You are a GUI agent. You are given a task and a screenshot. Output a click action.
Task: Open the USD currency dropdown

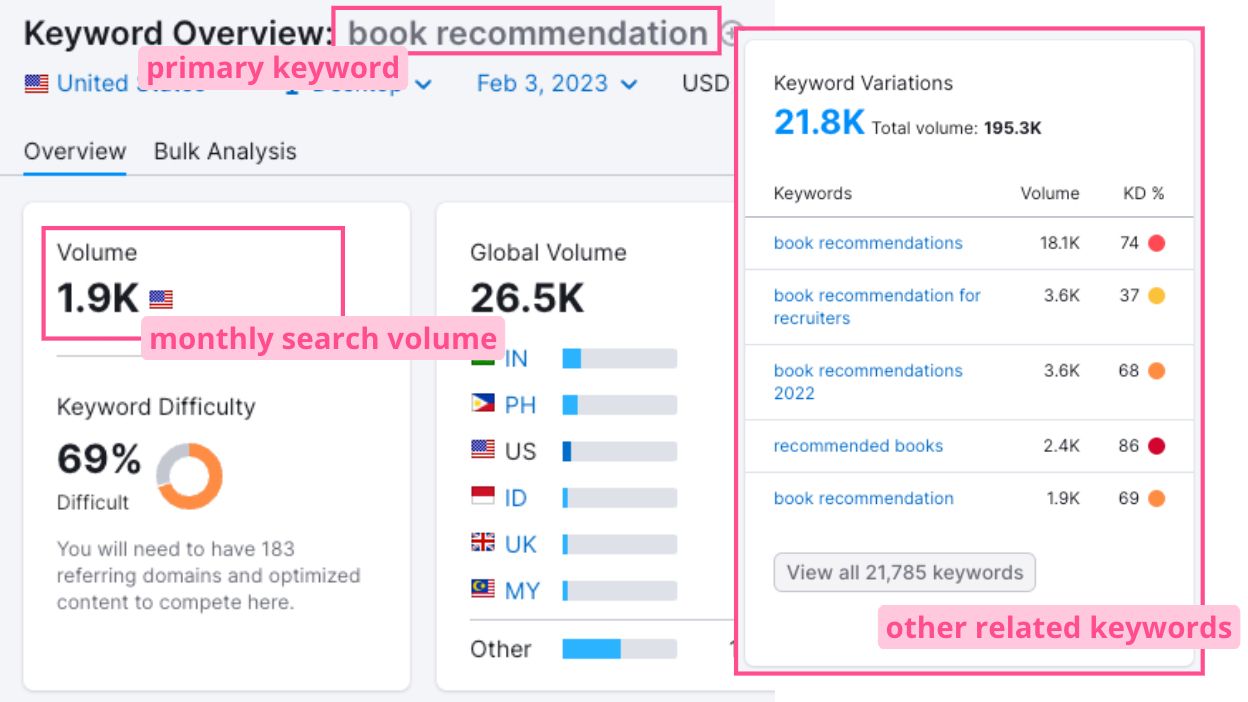(x=706, y=84)
